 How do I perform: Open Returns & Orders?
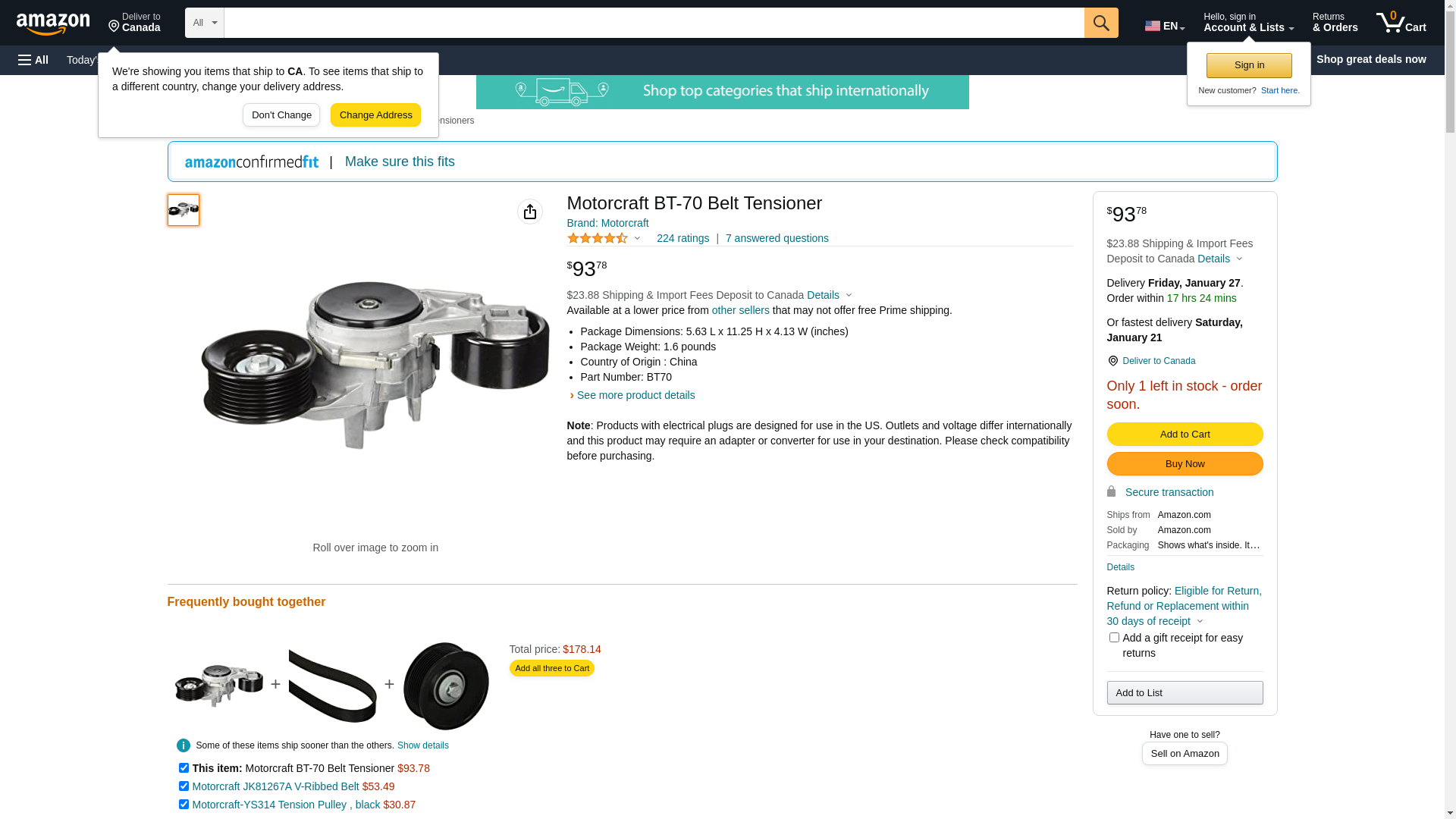tap(1335, 23)
